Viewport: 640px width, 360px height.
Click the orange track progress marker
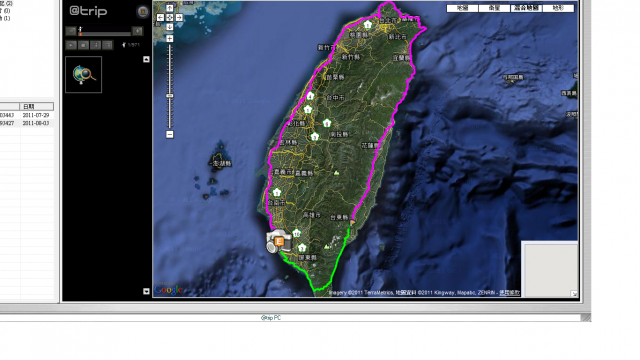tap(80, 34)
